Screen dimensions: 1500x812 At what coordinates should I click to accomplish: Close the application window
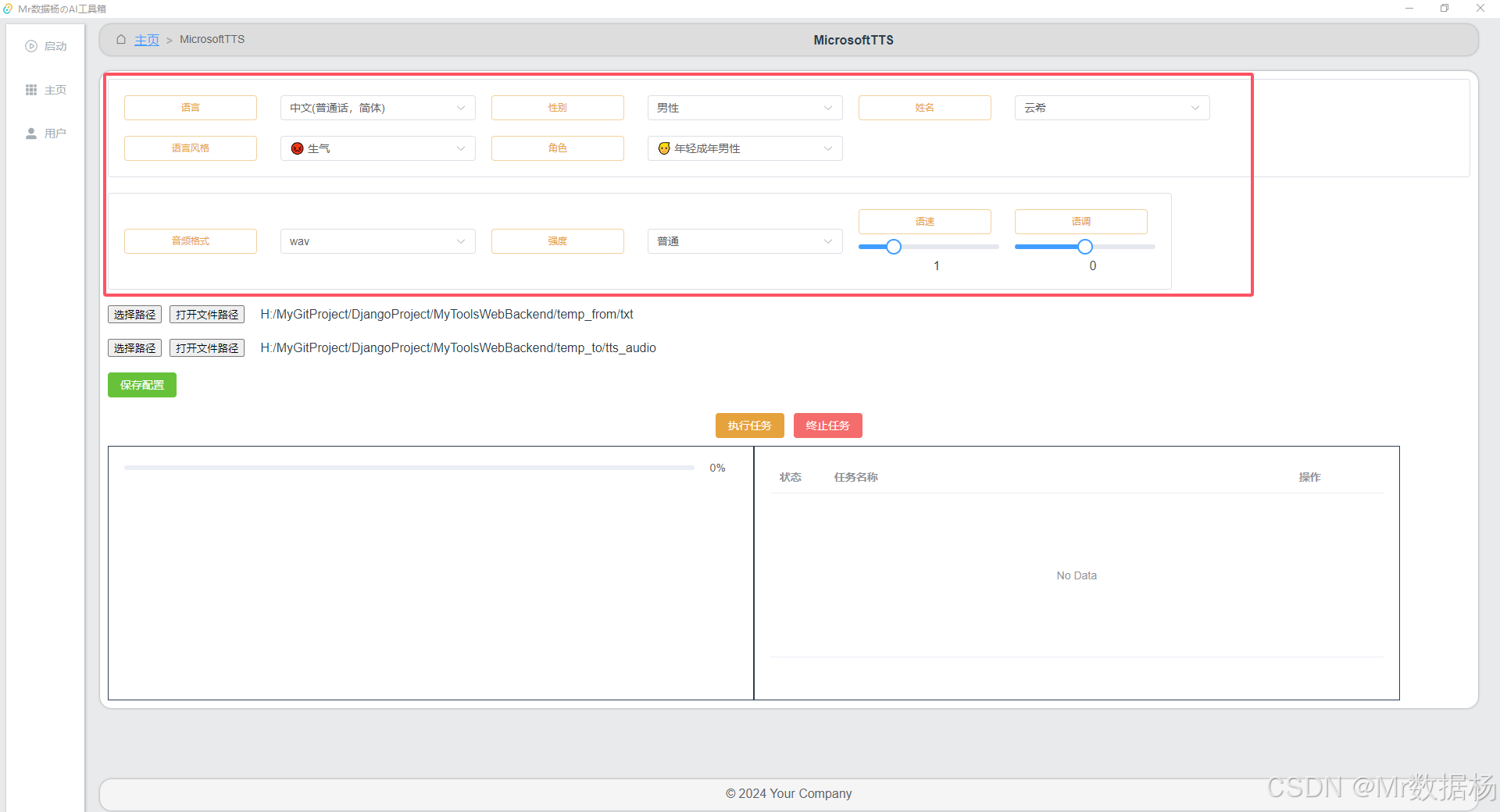pyautogui.click(x=1480, y=9)
